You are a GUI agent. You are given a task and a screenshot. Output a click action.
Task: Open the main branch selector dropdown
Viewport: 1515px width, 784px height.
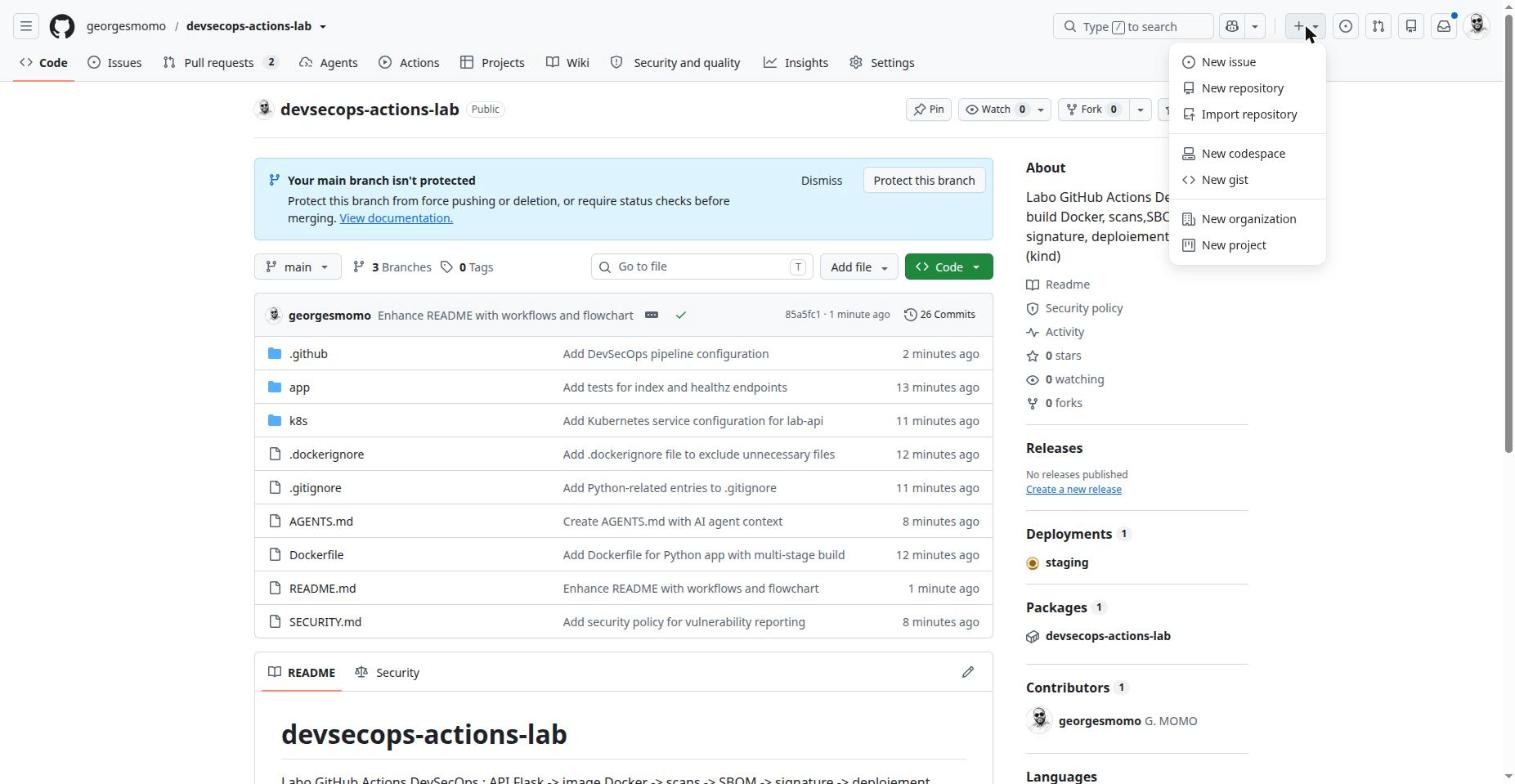298,267
